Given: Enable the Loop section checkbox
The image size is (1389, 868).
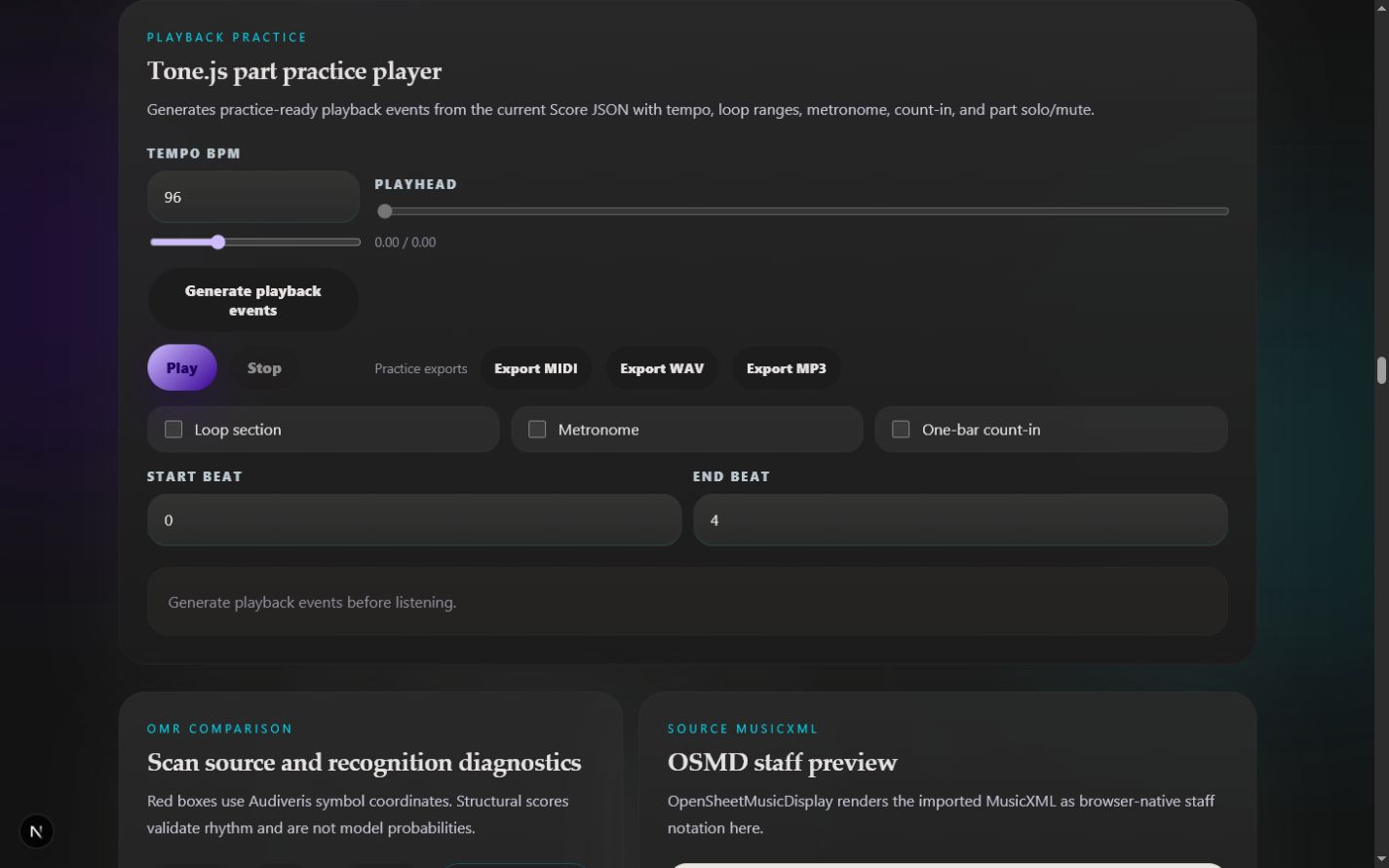Looking at the screenshot, I should pos(174,430).
